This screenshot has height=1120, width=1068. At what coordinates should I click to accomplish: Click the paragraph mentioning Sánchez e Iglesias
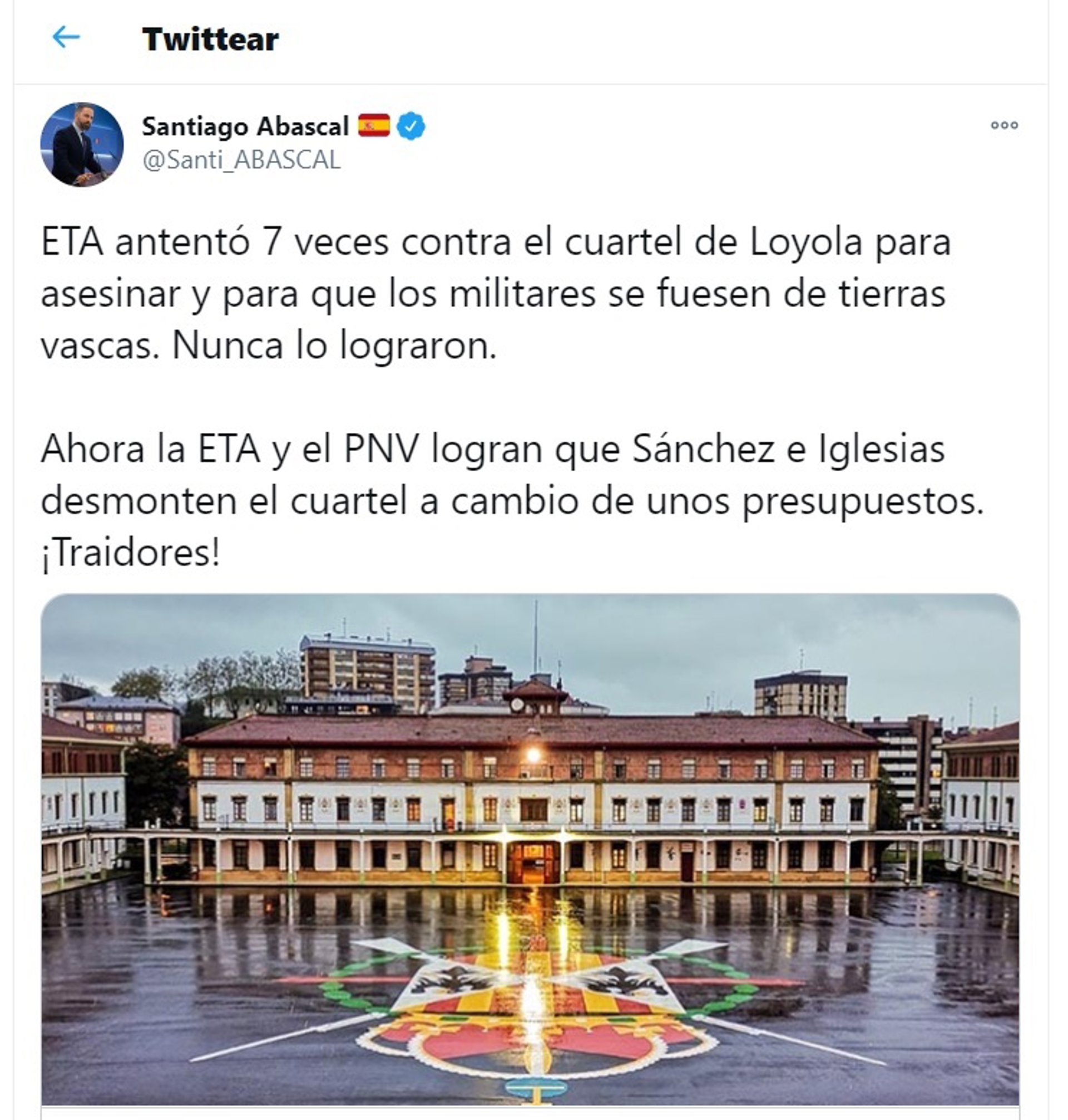coord(512,501)
